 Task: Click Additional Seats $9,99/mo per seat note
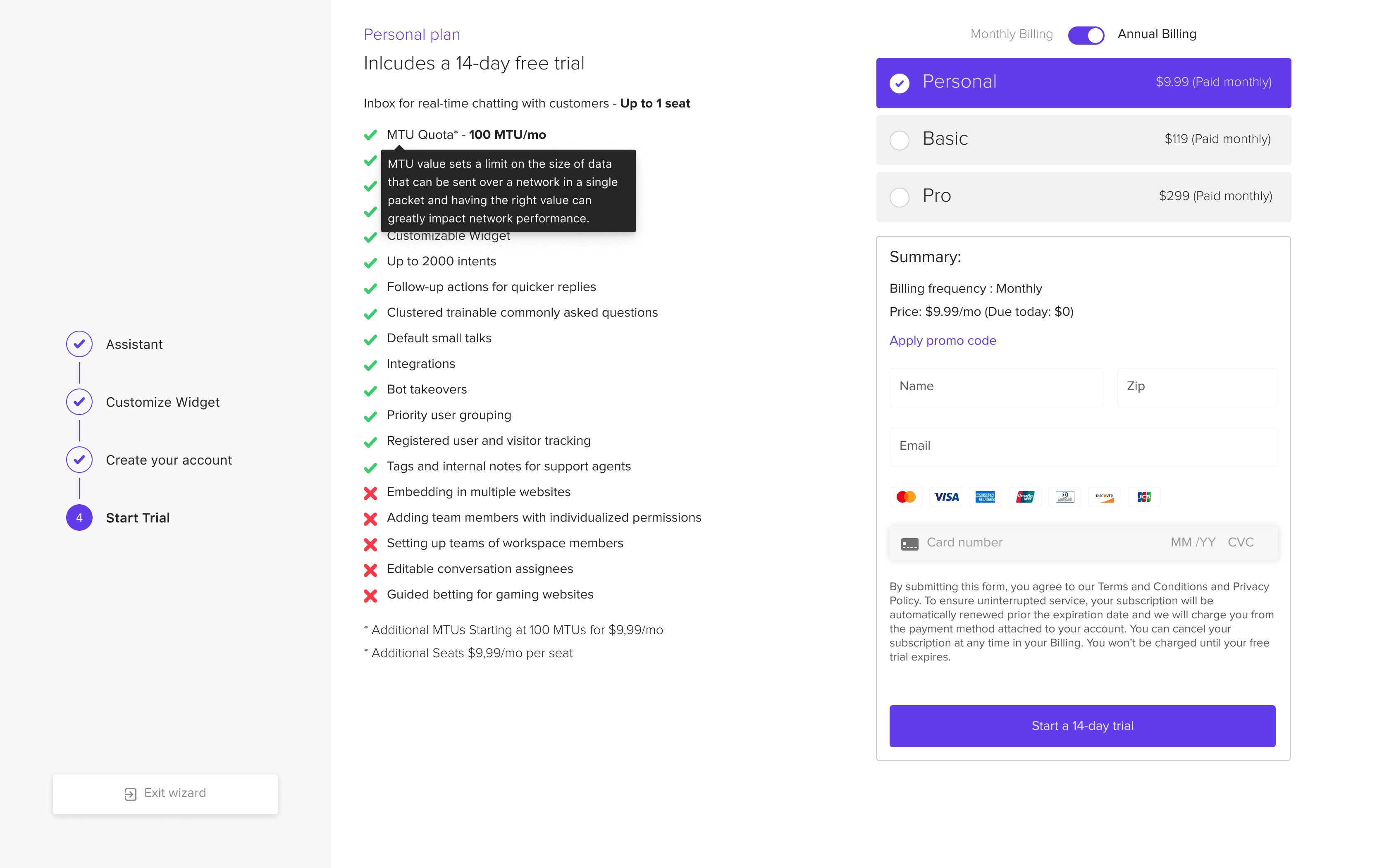(468, 653)
